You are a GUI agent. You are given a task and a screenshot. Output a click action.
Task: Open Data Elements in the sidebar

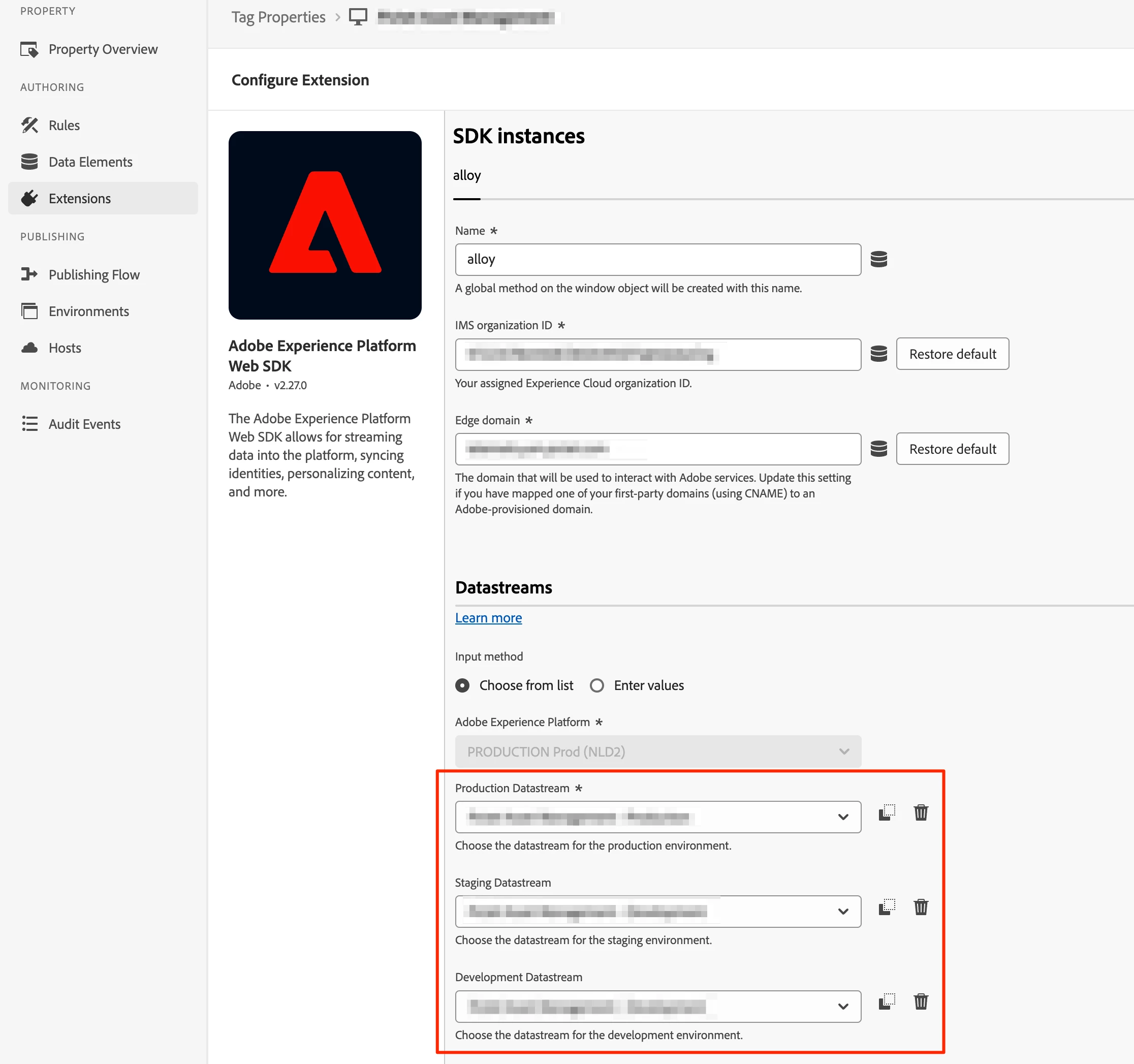(90, 162)
